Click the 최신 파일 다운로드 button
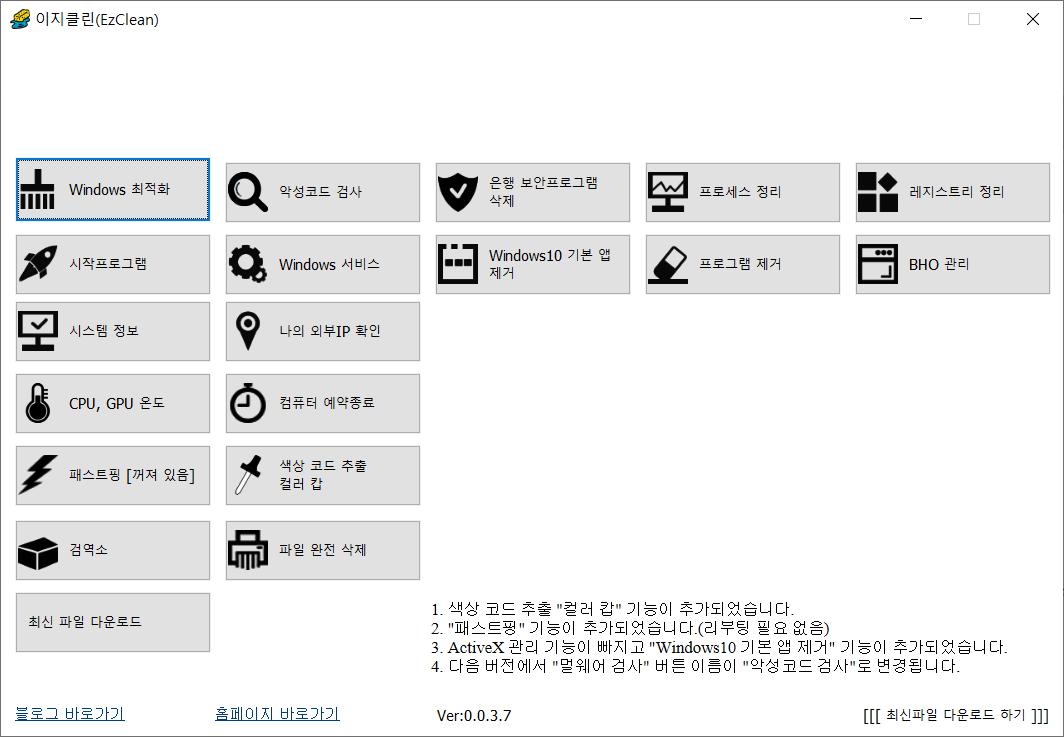 [x=113, y=622]
